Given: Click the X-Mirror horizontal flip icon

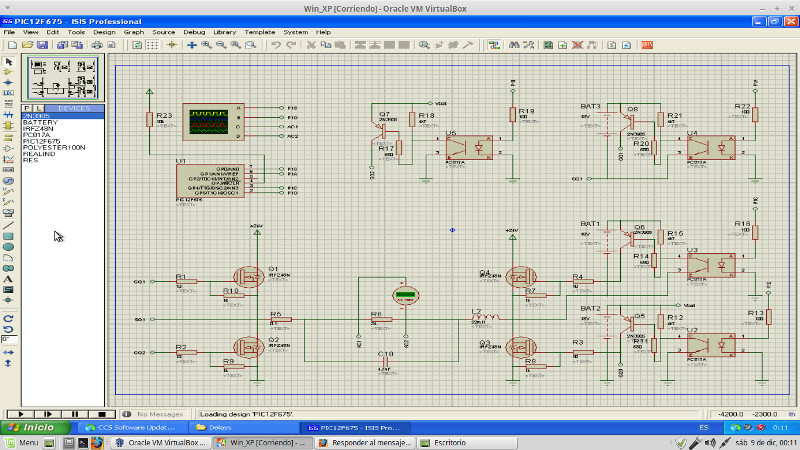Looking at the screenshot, I should coord(9,353).
